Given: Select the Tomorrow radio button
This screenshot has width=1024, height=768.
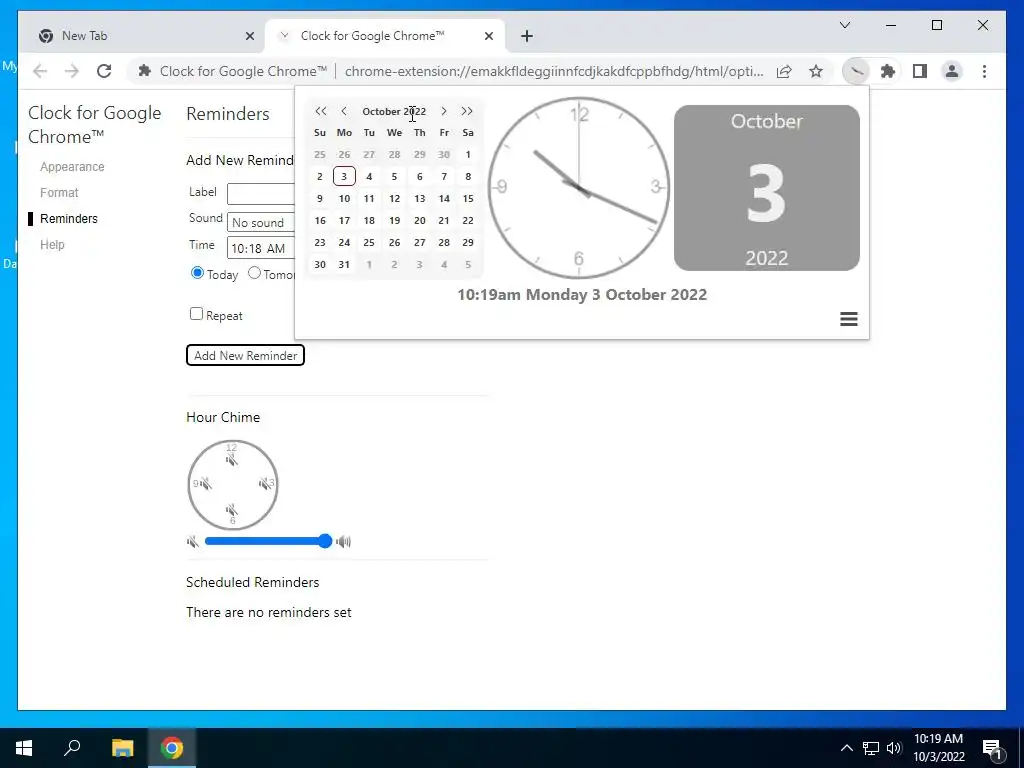Looking at the screenshot, I should tap(254, 273).
